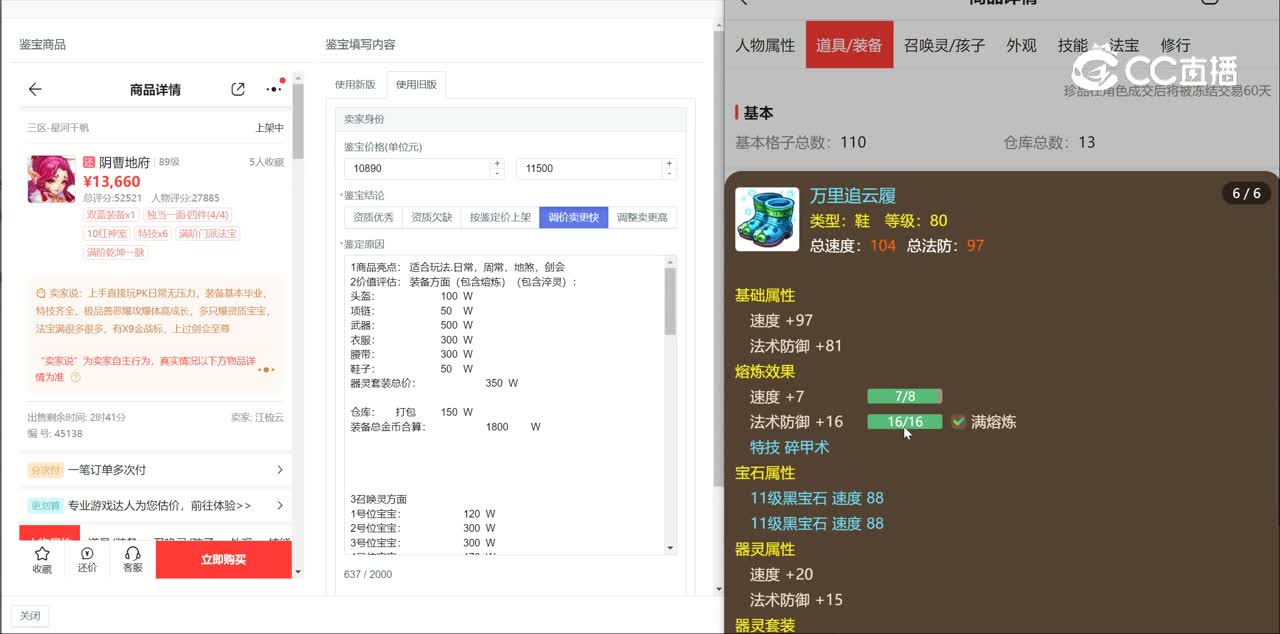This screenshot has height=634, width=1280.
Task: Open the 召唤灵/孩子 tab
Action: coord(944,45)
